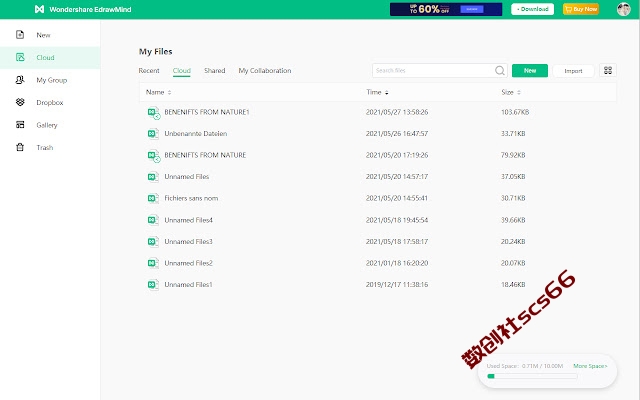Image resolution: width=640 pixels, height=400 pixels.
Task: Click the Import button
Action: pyautogui.click(x=573, y=71)
